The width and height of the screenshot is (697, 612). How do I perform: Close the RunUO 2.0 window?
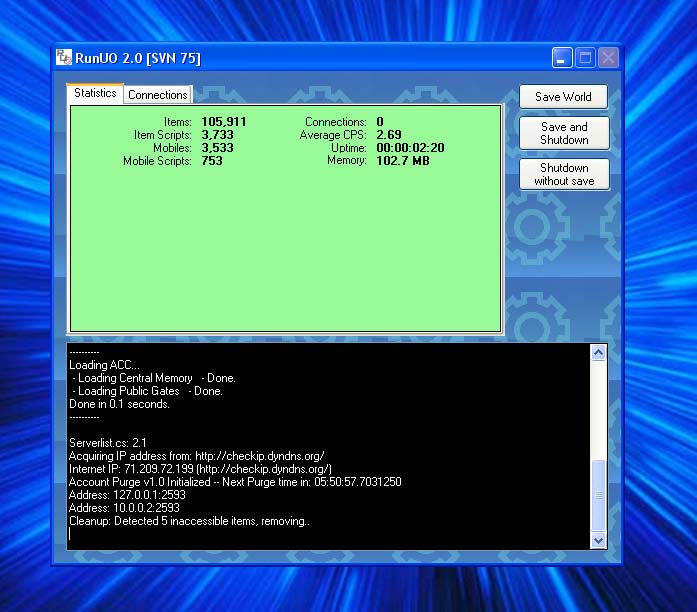point(608,58)
